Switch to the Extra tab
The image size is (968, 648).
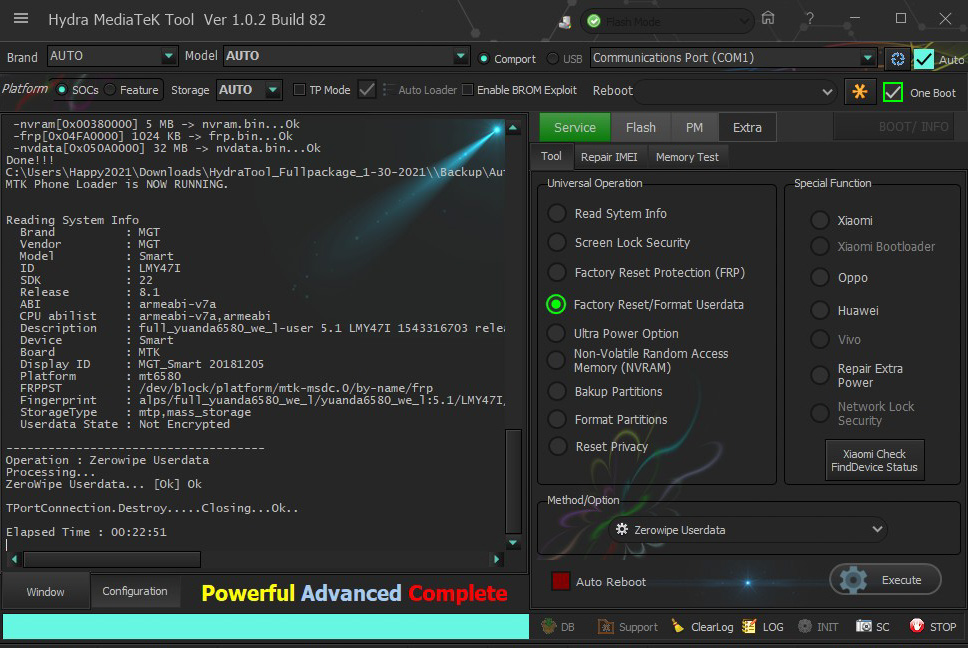click(x=747, y=128)
